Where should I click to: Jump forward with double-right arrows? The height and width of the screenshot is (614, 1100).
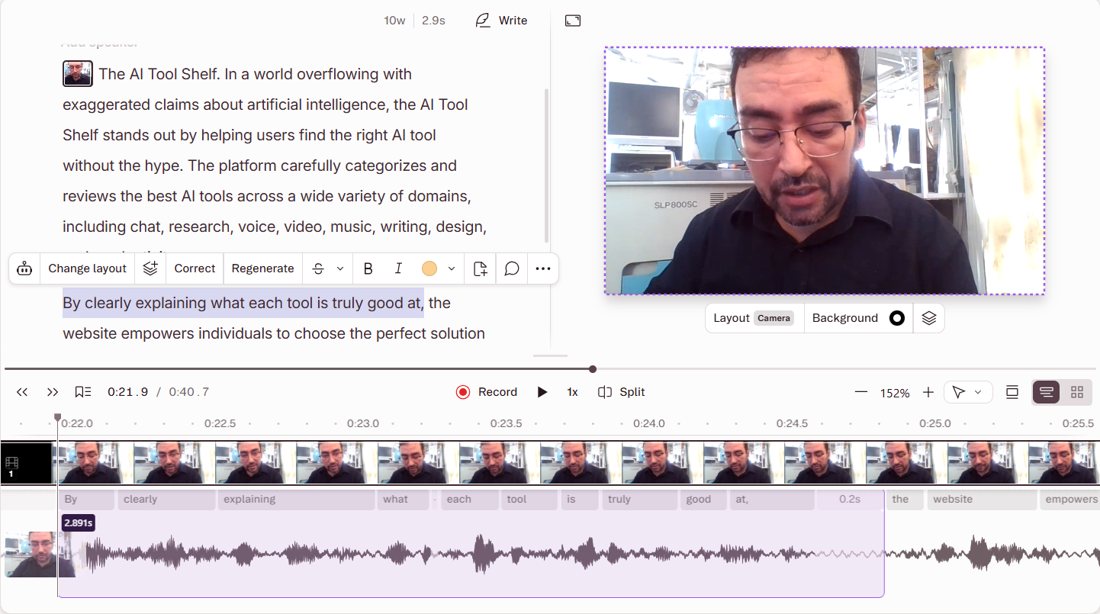[x=53, y=392]
